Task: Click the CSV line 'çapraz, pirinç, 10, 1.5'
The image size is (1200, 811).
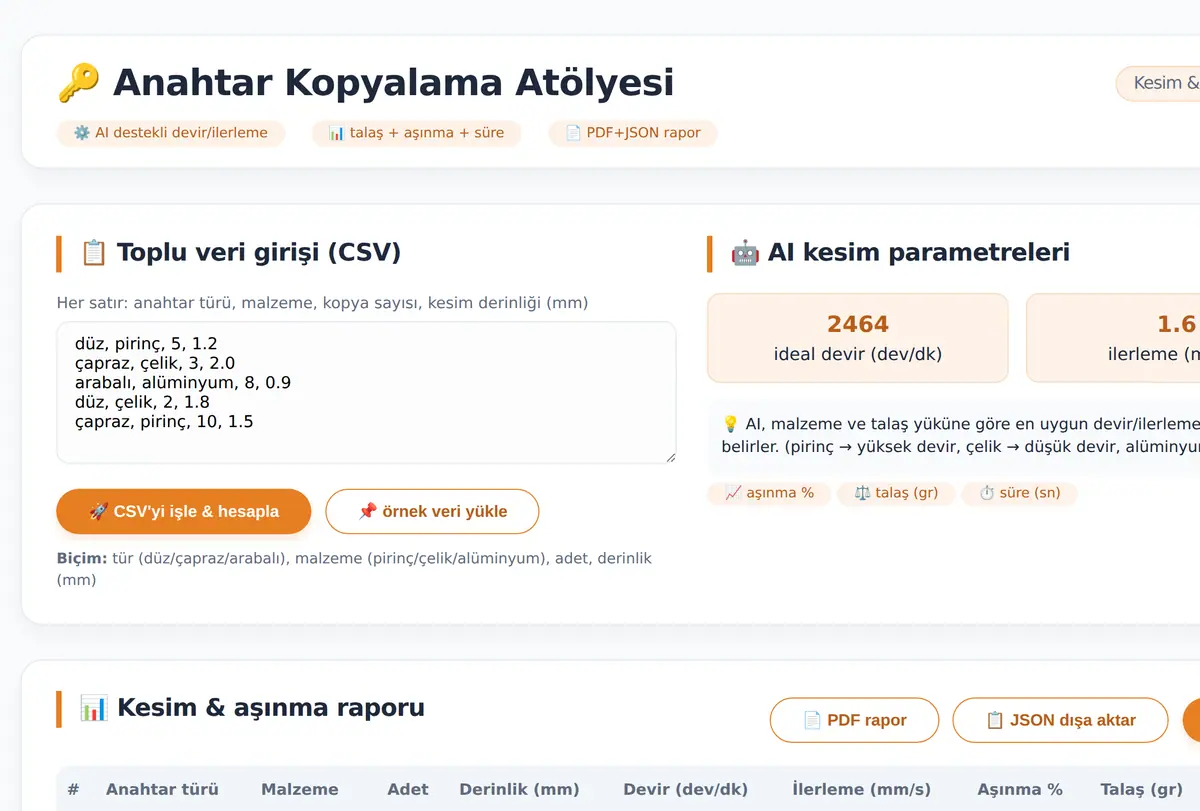Action: coord(164,422)
